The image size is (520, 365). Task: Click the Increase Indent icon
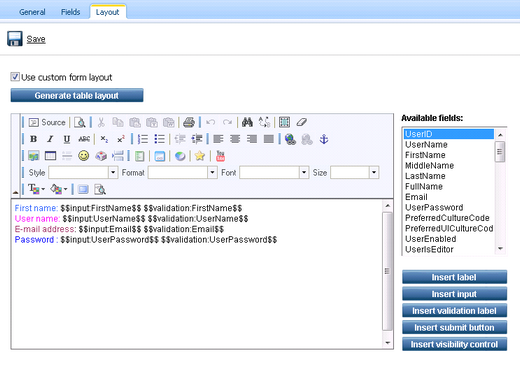pos(197,139)
